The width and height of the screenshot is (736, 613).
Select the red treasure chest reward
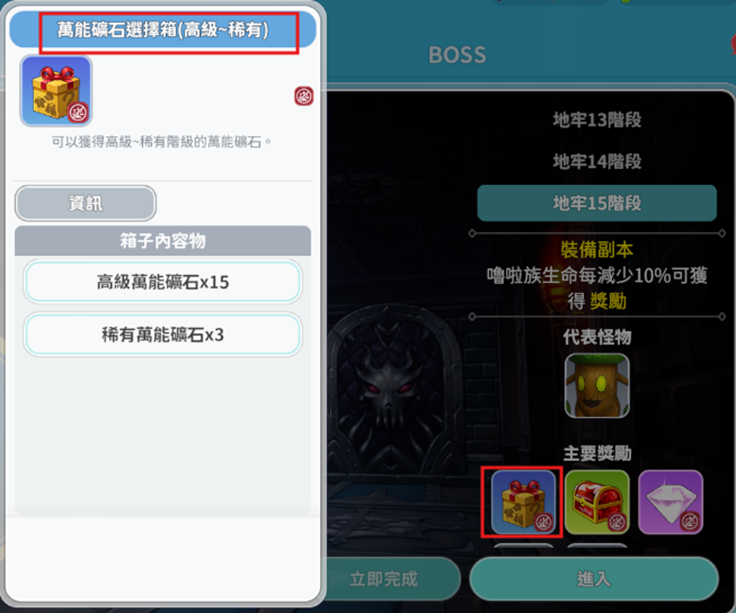pos(597,502)
